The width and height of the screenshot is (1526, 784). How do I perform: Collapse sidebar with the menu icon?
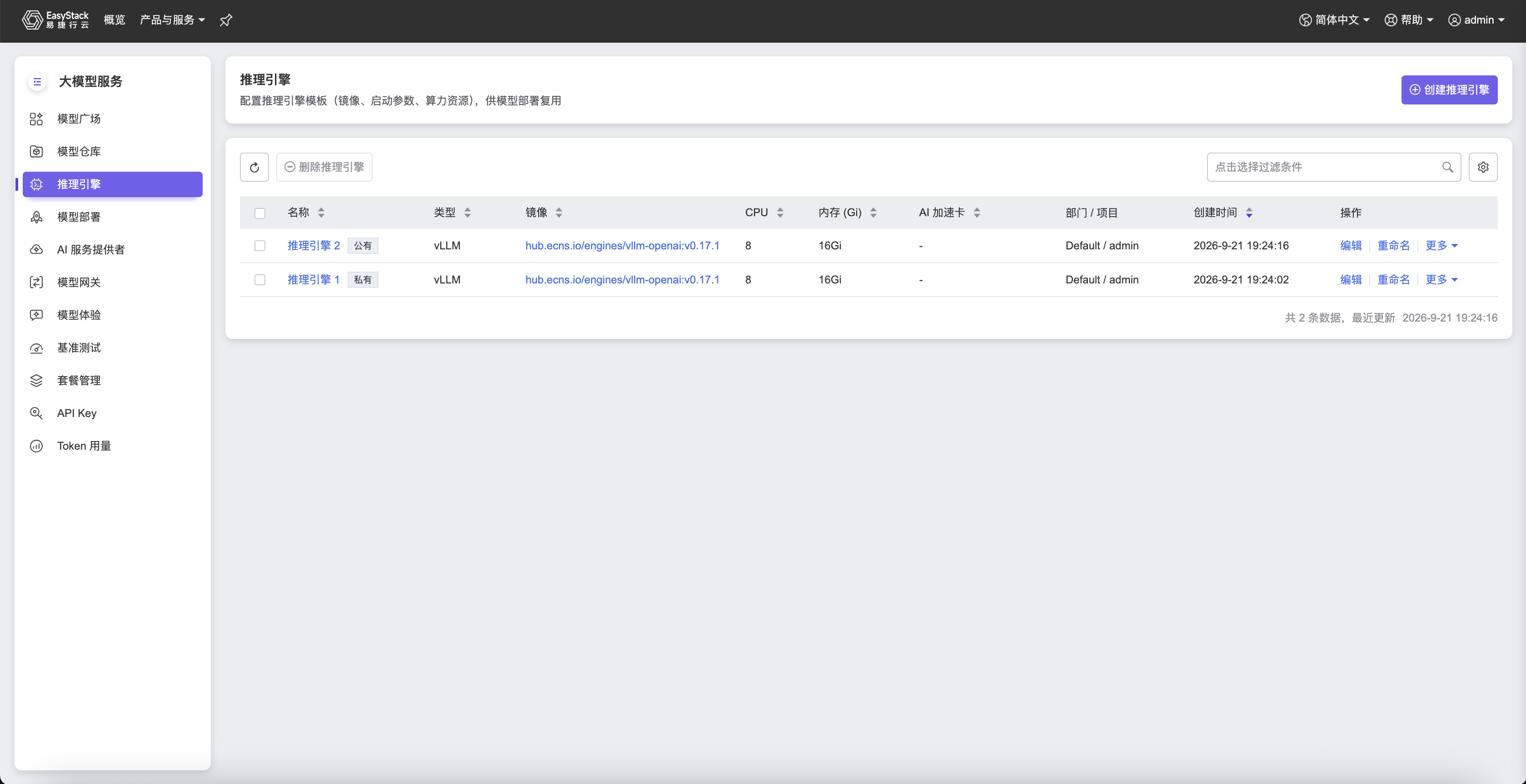tap(37, 82)
